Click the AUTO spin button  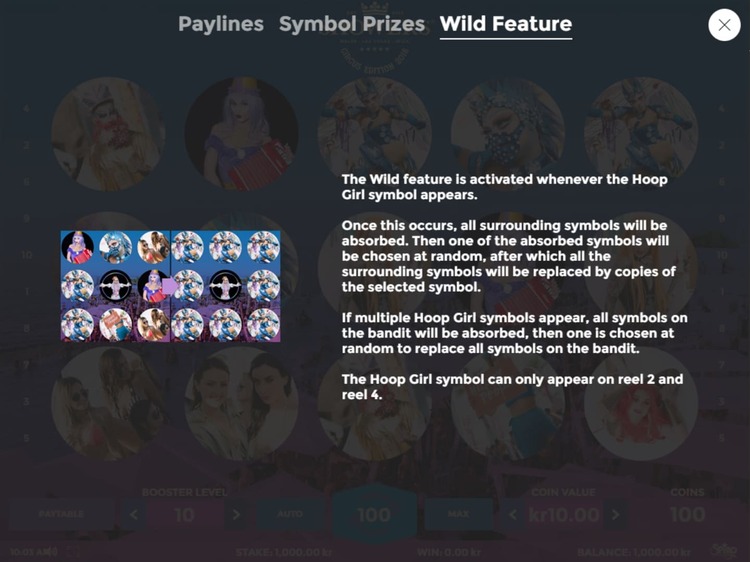point(290,514)
